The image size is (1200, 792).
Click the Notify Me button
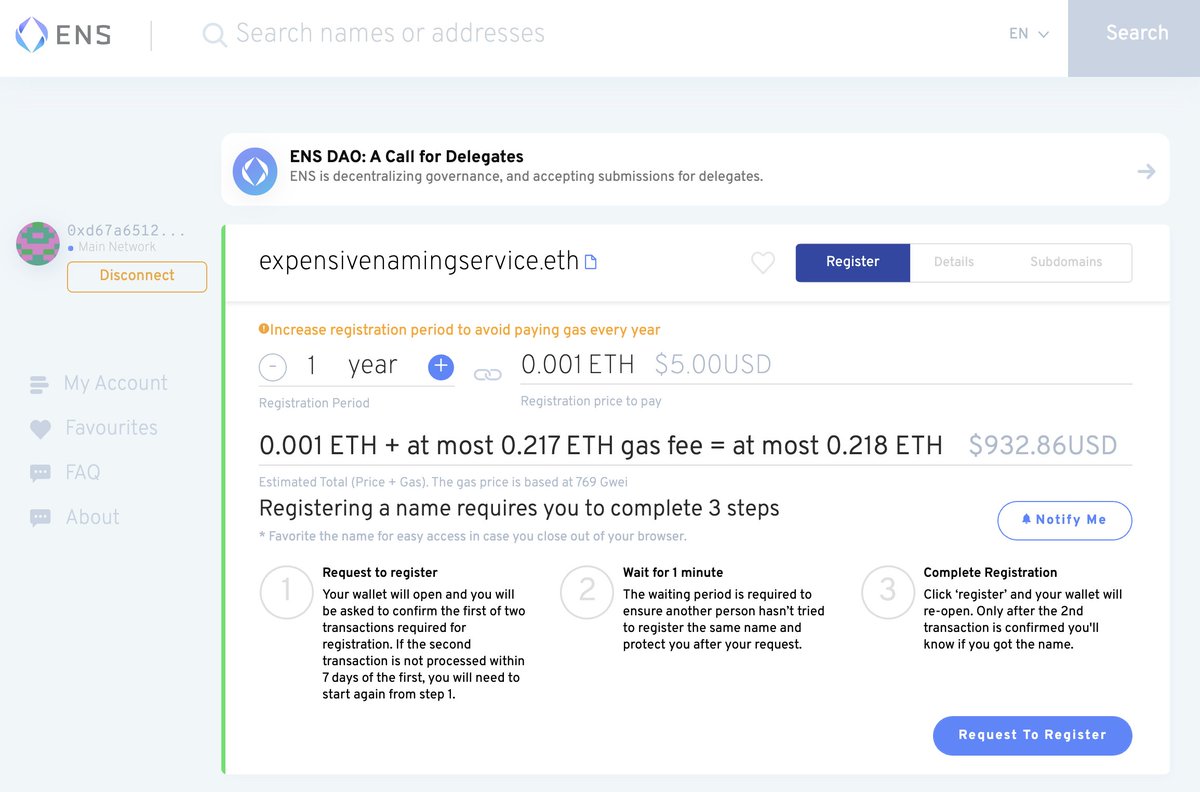(1065, 520)
